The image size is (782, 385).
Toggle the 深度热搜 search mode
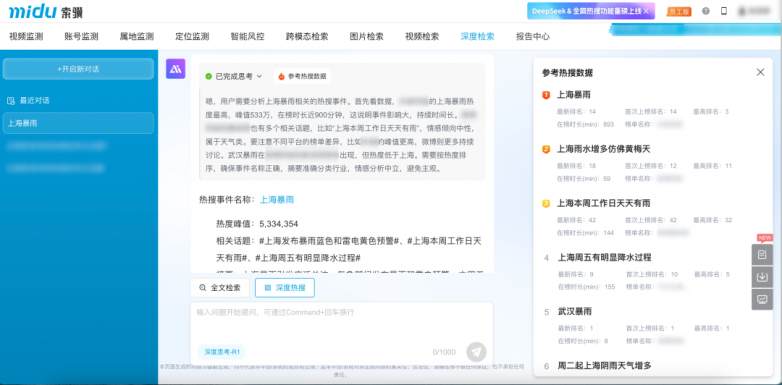tap(285, 288)
